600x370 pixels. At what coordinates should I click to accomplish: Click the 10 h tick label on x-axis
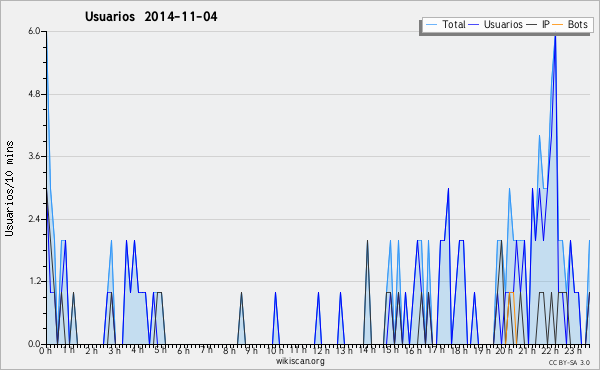(x=275, y=350)
